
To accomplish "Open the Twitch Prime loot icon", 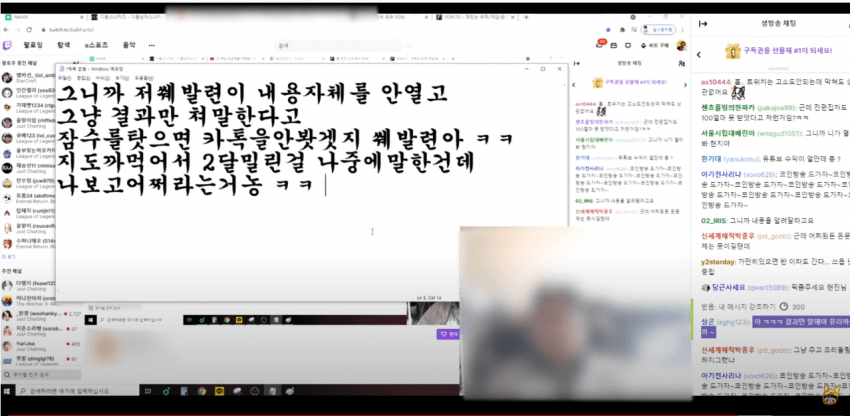I will [614, 46].
